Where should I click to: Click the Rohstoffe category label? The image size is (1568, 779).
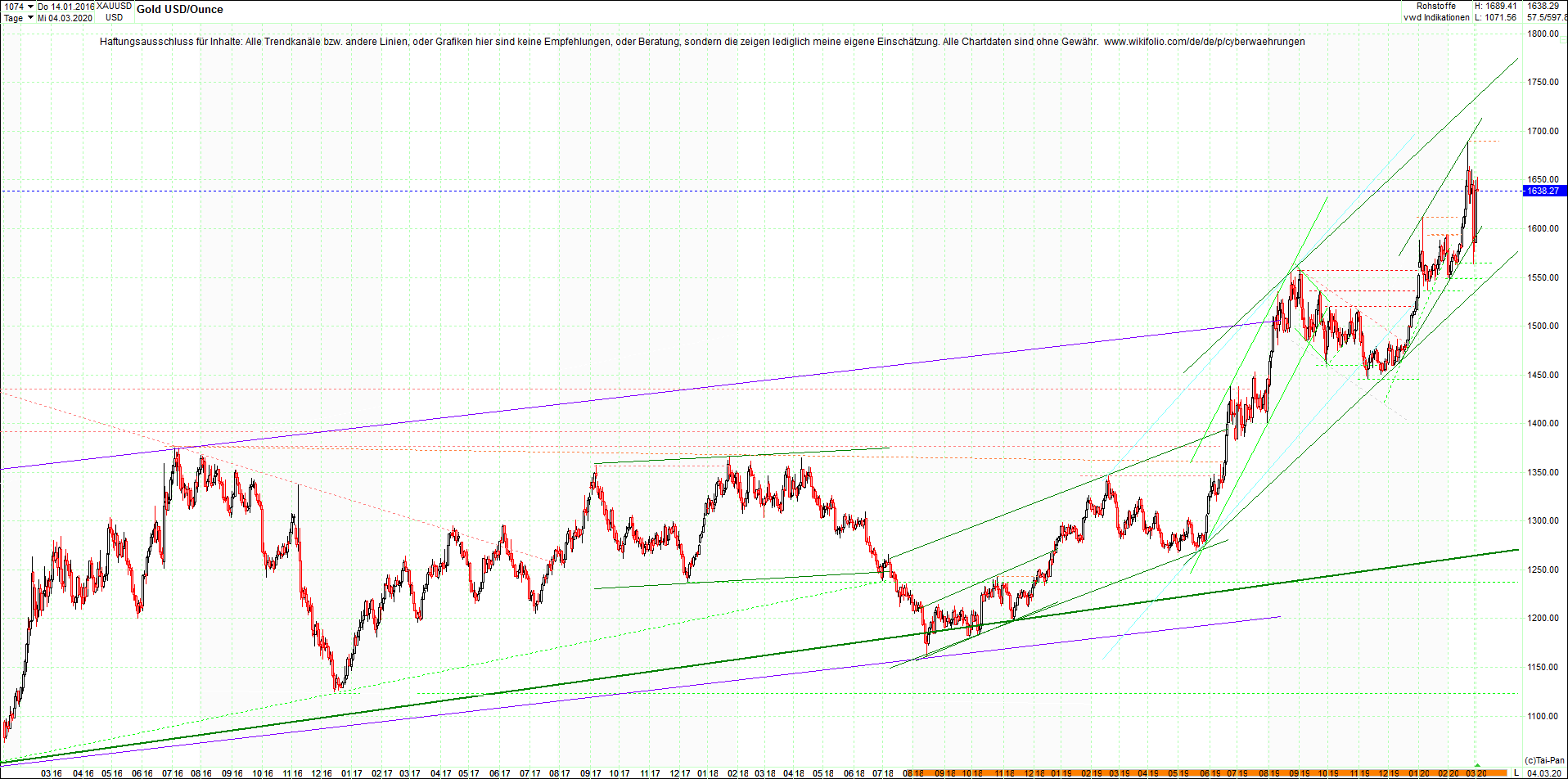(1436, 6)
